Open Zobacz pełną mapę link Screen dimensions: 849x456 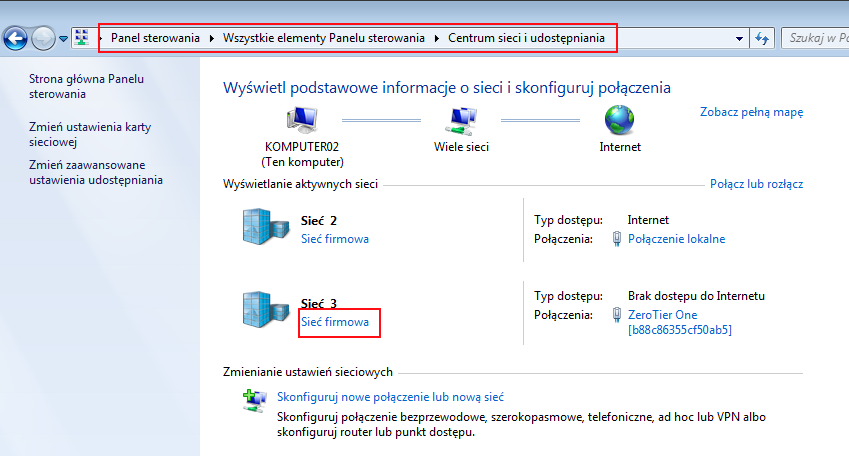pyautogui.click(x=751, y=113)
